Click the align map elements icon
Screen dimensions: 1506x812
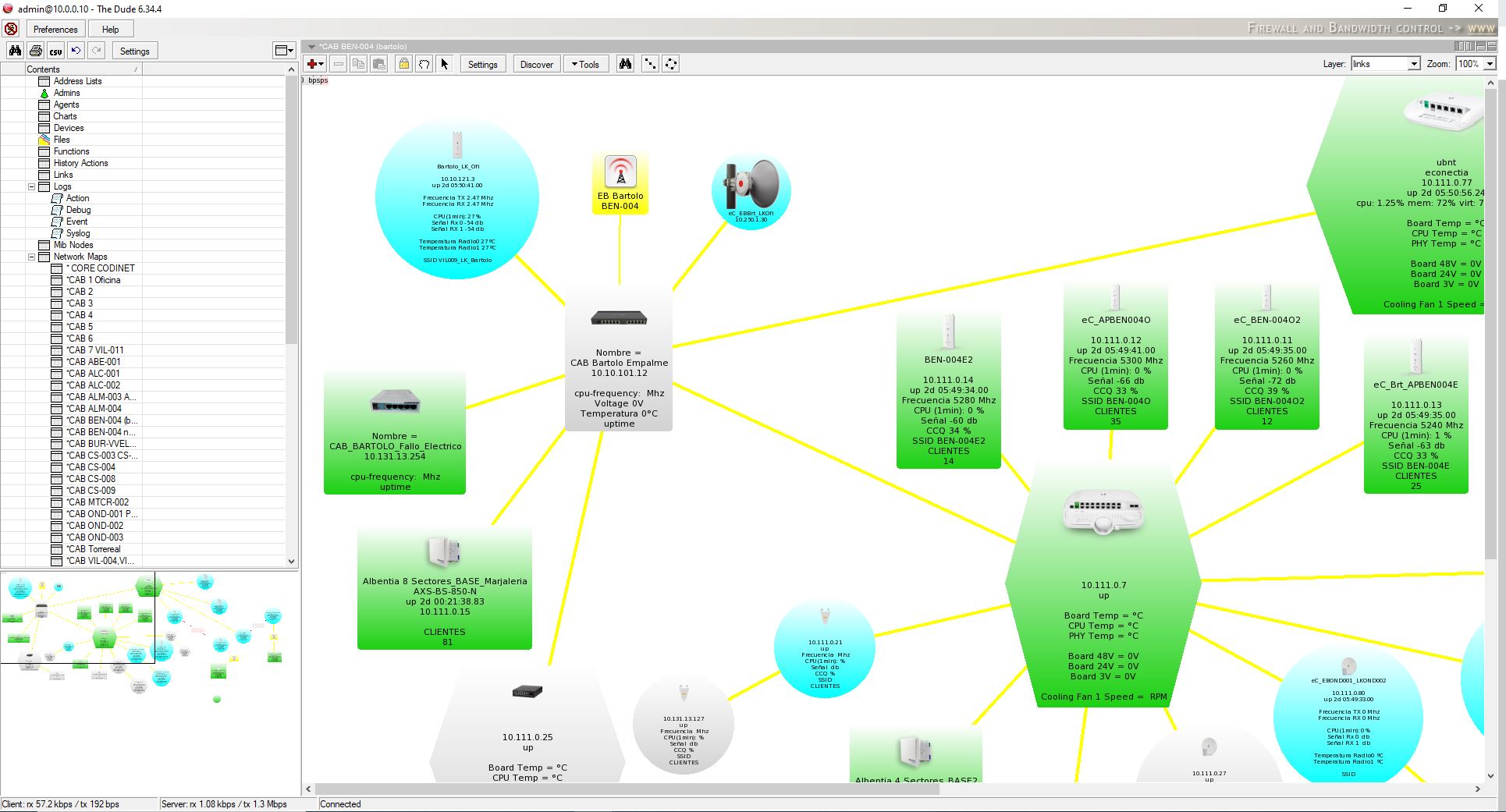649,64
